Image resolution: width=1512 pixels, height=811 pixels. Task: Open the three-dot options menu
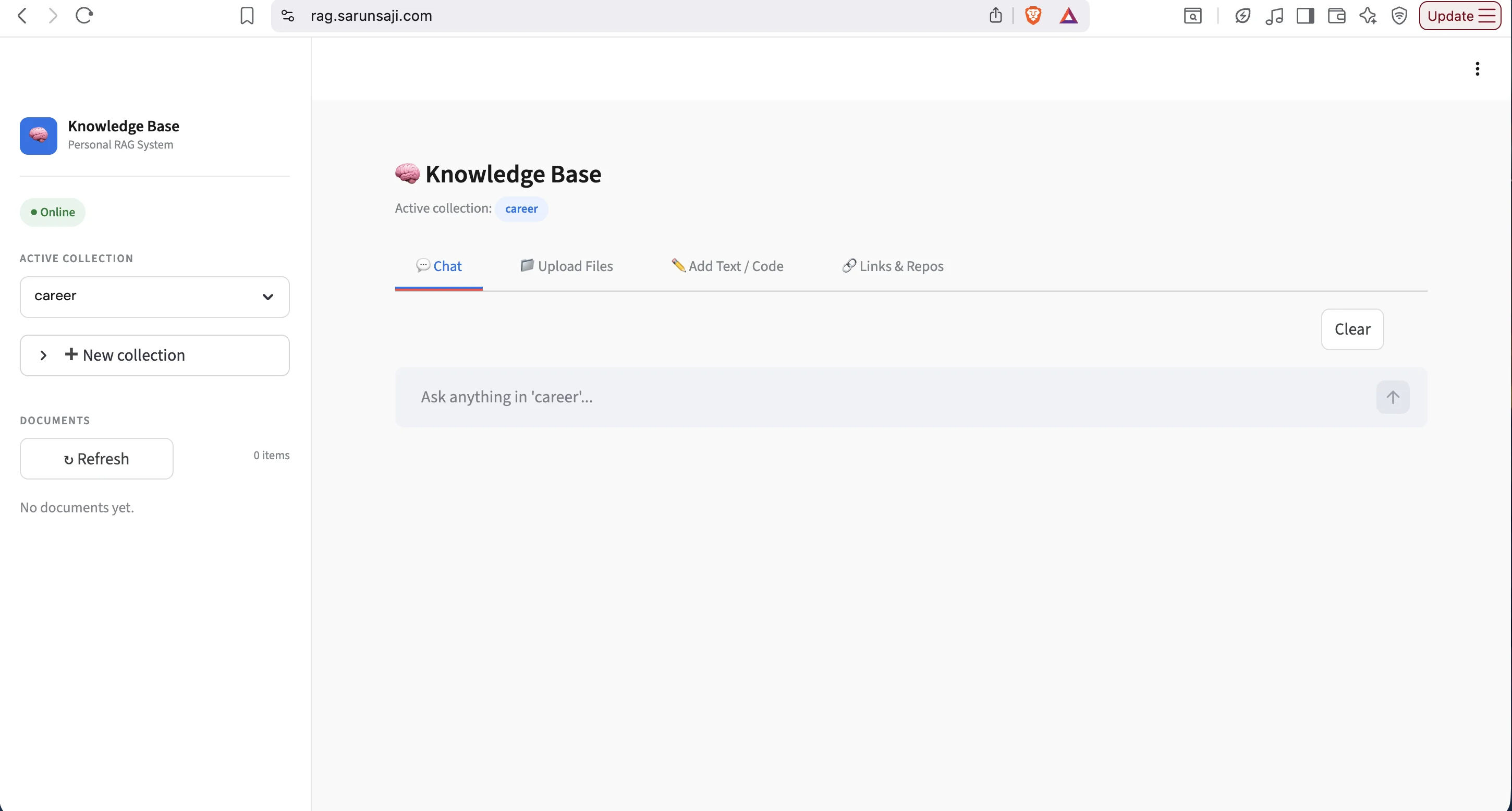coord(1477,69)
